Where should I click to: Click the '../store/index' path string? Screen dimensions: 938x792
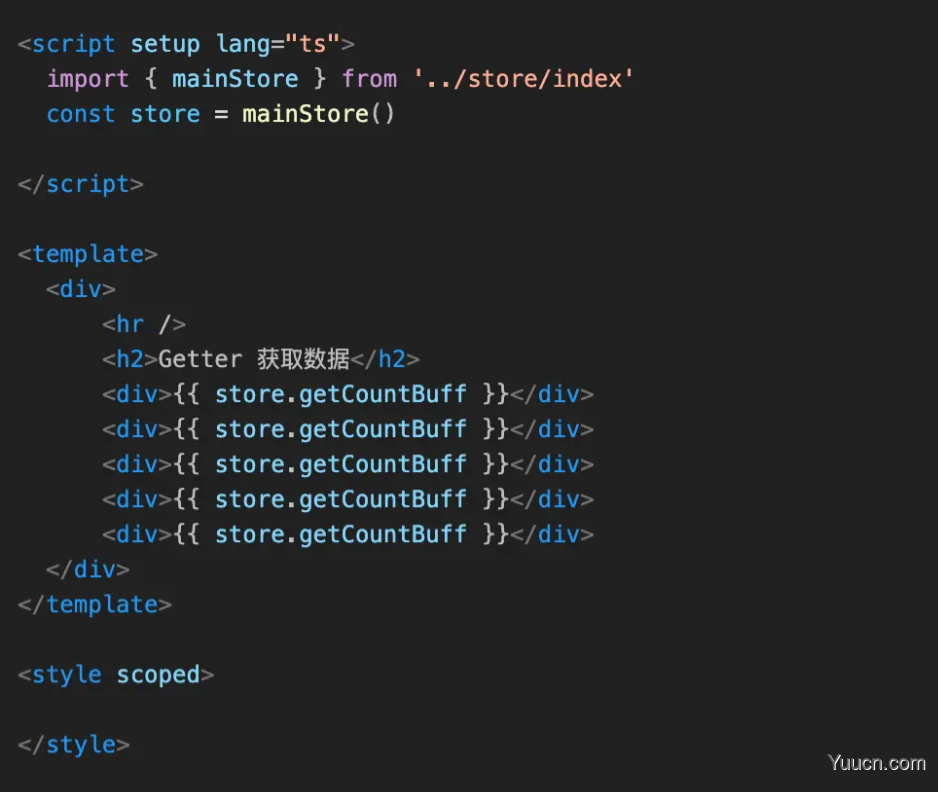[x=524, y=79]
